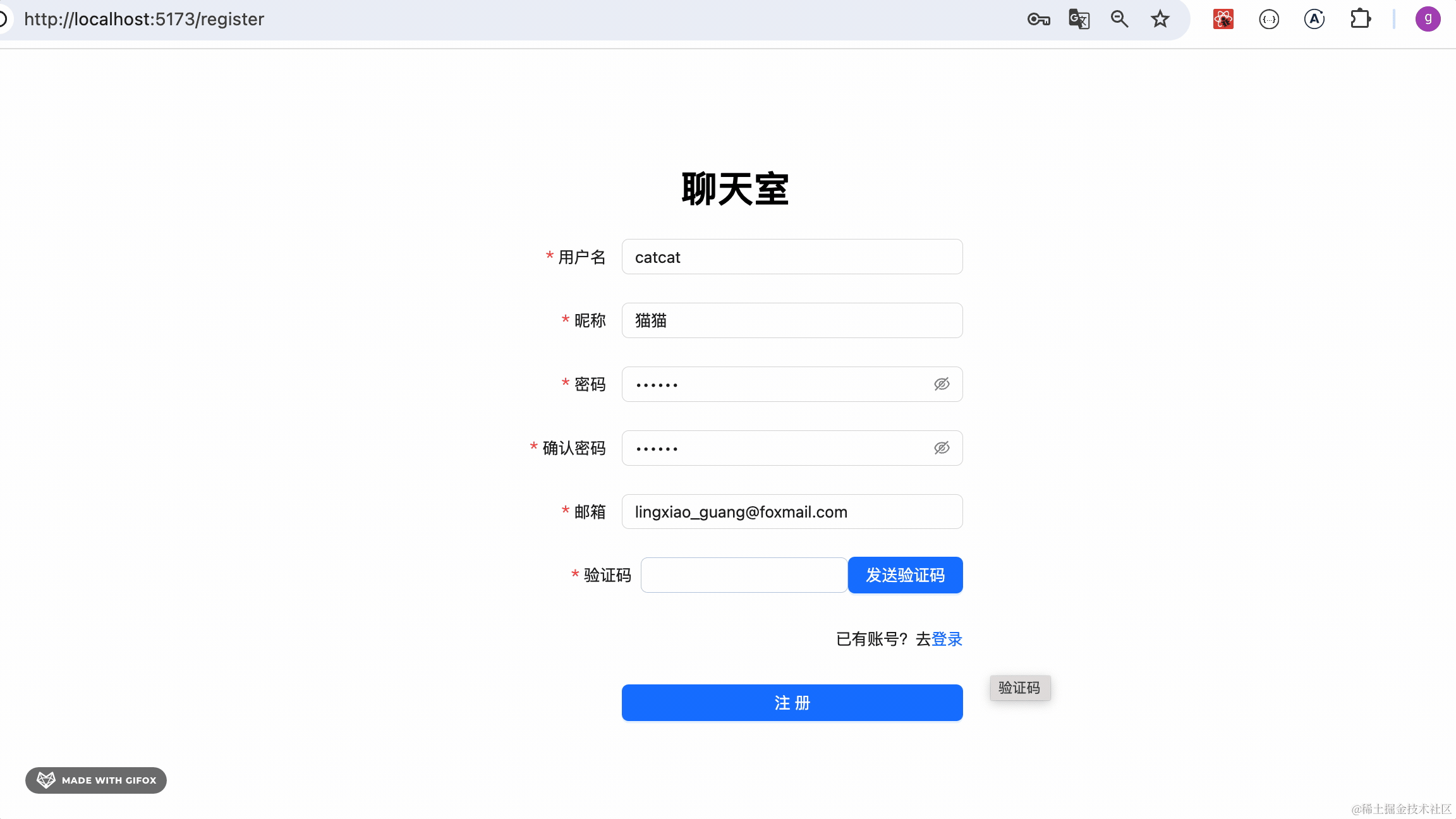Click the 密码 password input field

tap(777, 384)
